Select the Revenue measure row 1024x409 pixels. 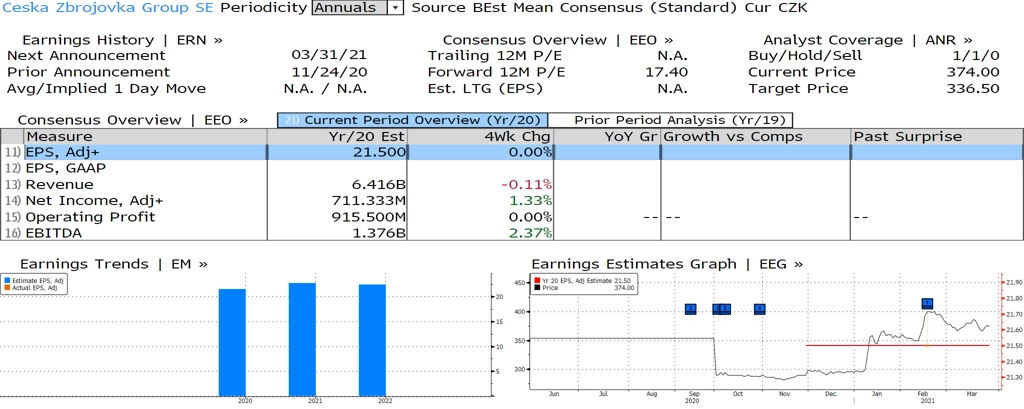(512, 184)
